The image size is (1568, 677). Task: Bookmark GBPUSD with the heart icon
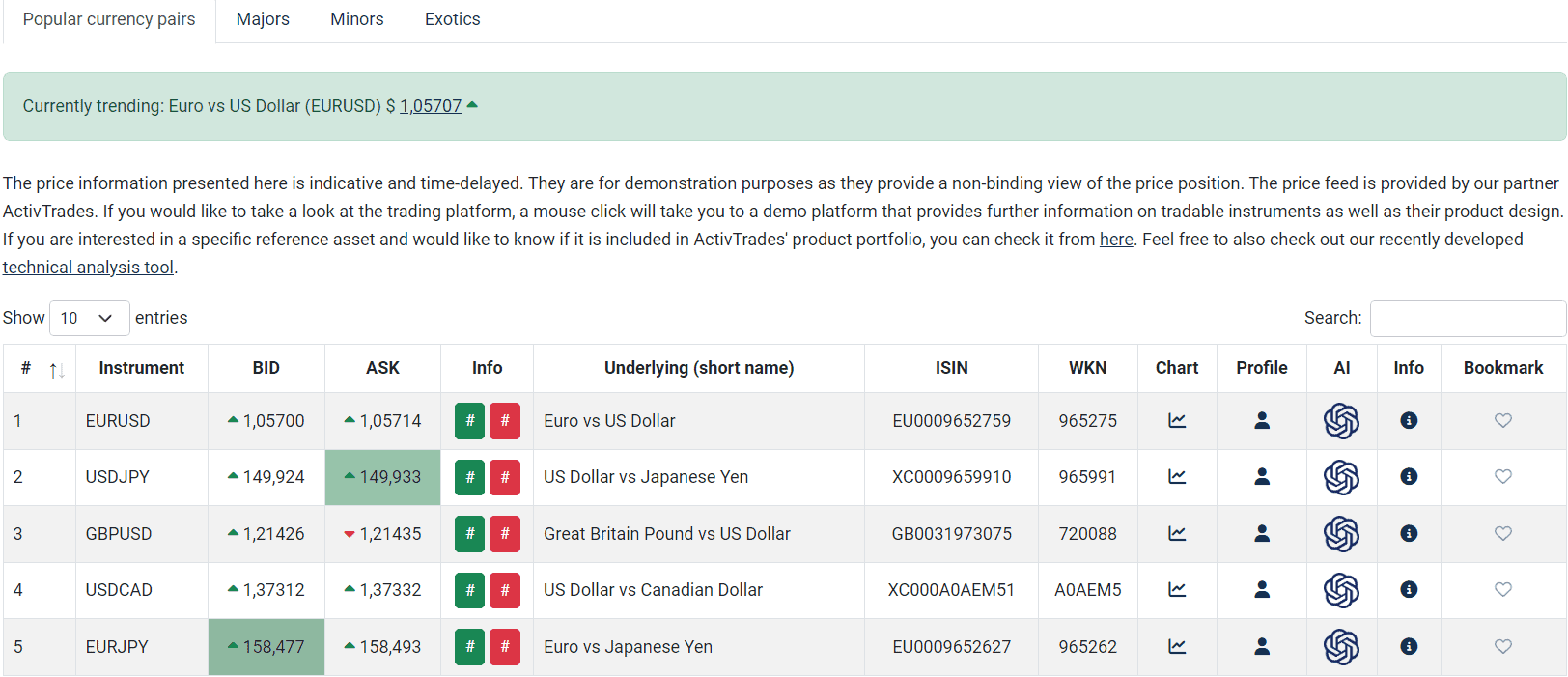click(x=1503, y=533)
